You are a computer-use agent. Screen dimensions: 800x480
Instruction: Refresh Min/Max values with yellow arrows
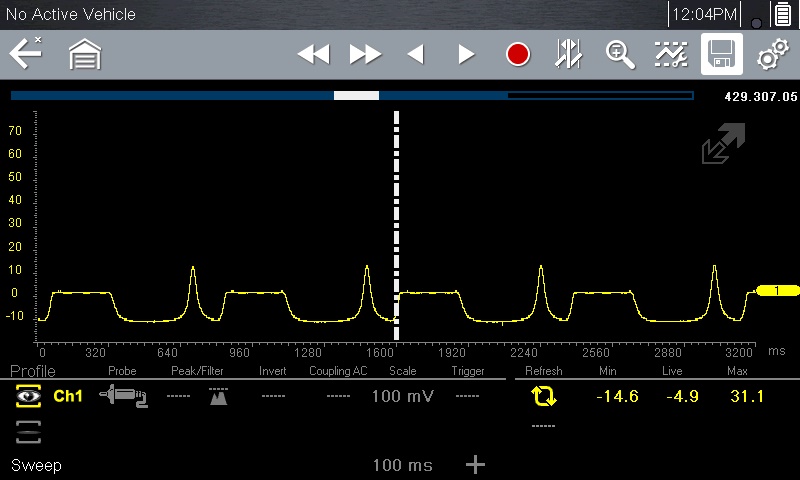pyautogui.click(x=544, y=396)
